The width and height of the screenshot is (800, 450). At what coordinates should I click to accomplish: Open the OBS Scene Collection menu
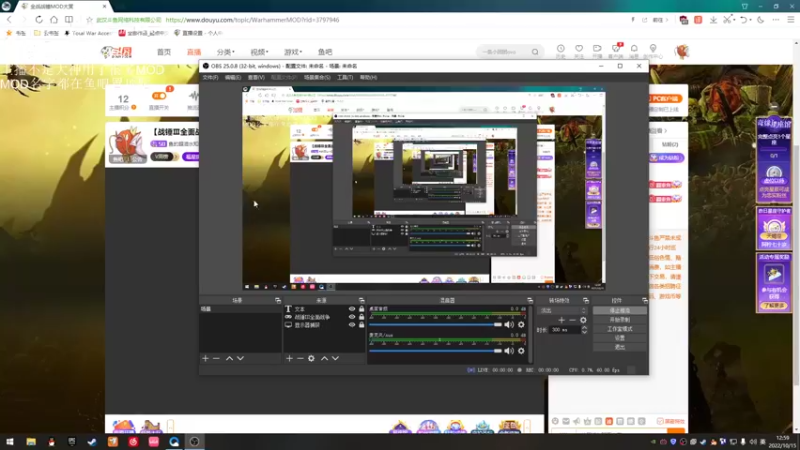[x=317, y=78]
